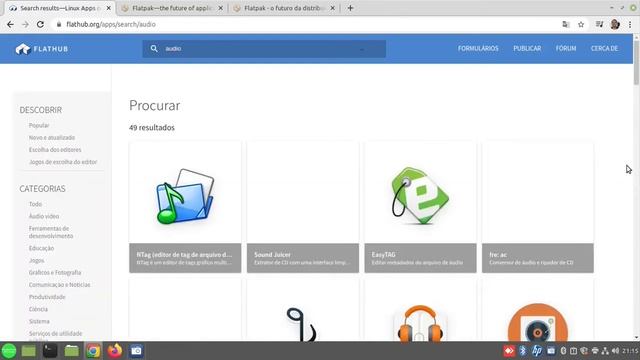The height and width of the screenshot is (360, 640).
Task: Open a new browser tab
Action: [350, 8]
